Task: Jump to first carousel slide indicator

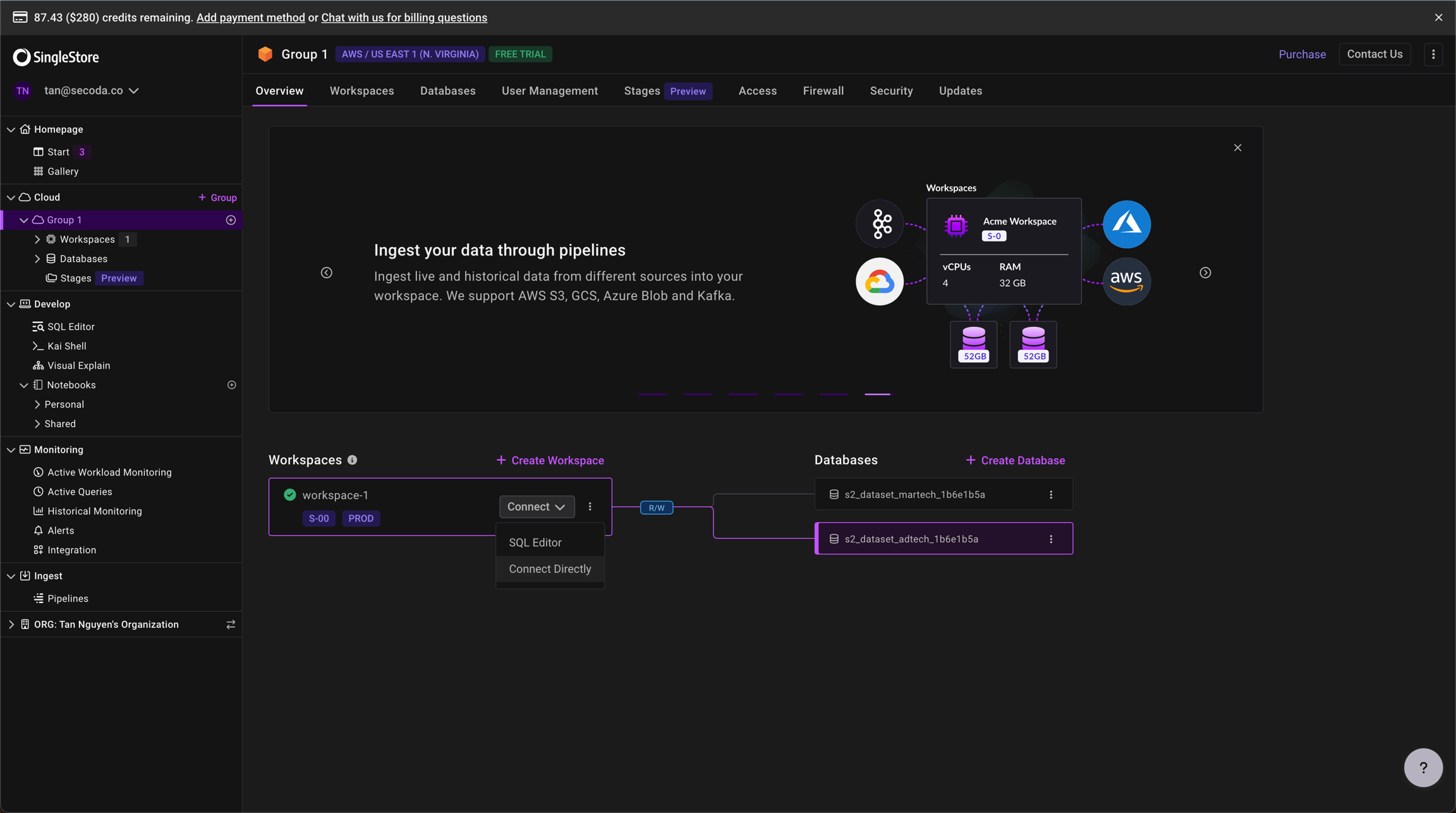Action: pos(652,394)
